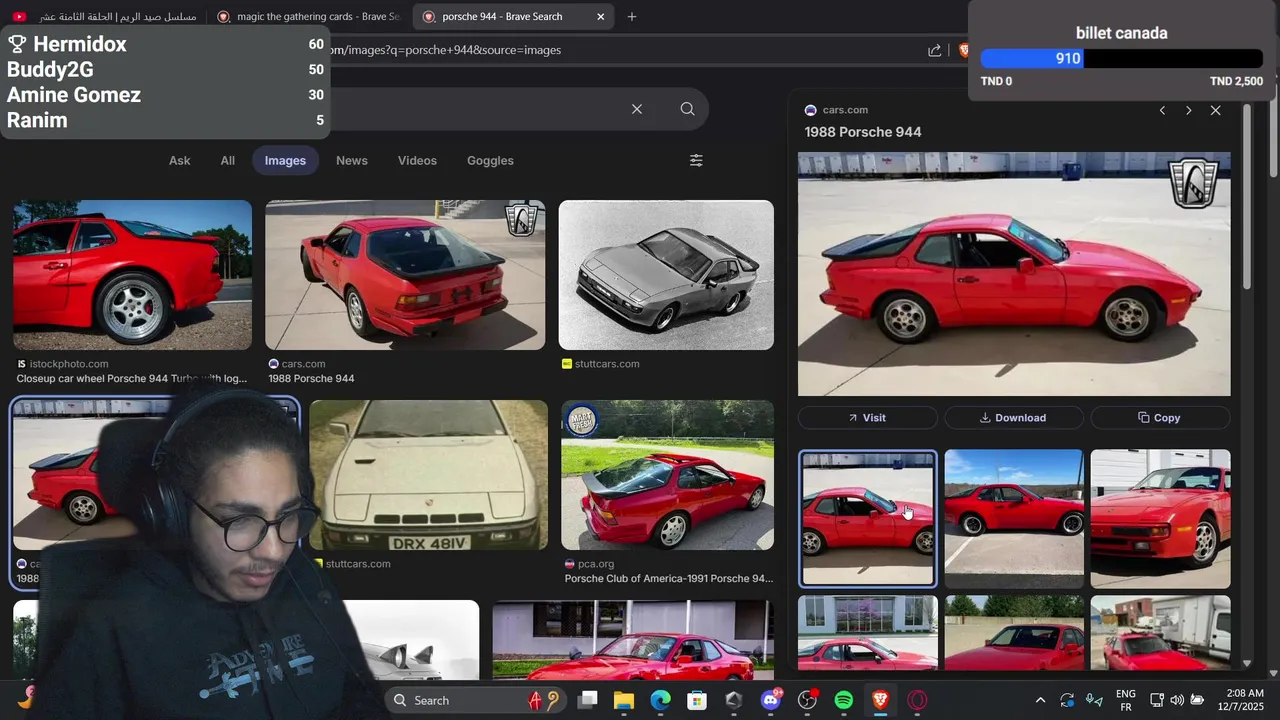Click the Visit button
The height and width of the screenshot is (720, 1280).
pyautogui.click(x=867, y=418)
